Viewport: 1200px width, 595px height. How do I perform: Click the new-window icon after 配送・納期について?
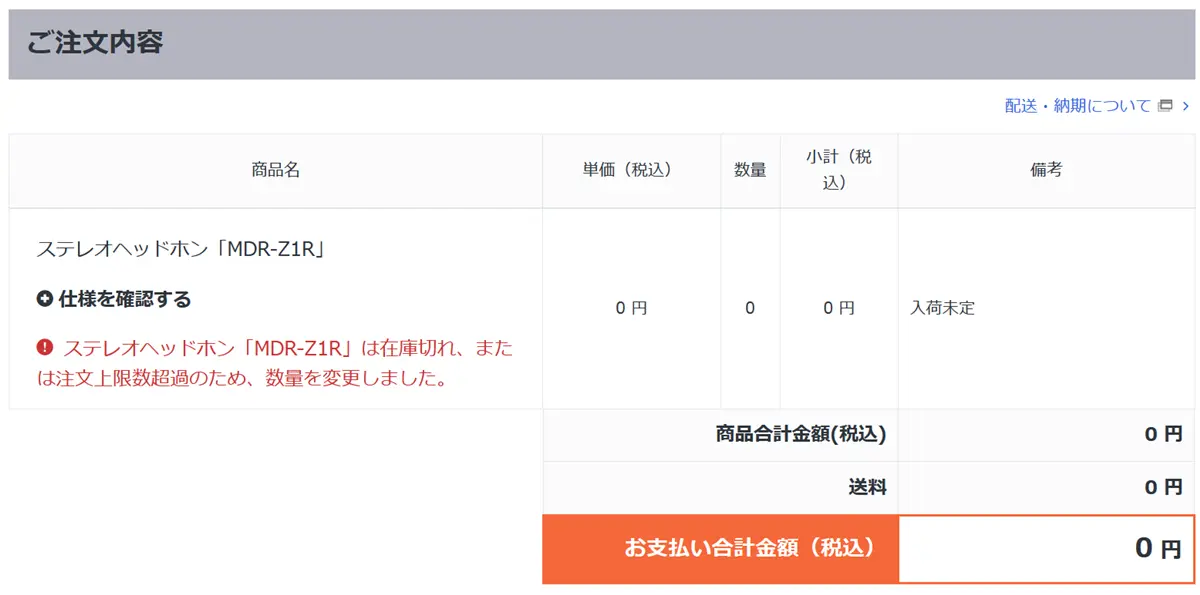coord(1164,106)
